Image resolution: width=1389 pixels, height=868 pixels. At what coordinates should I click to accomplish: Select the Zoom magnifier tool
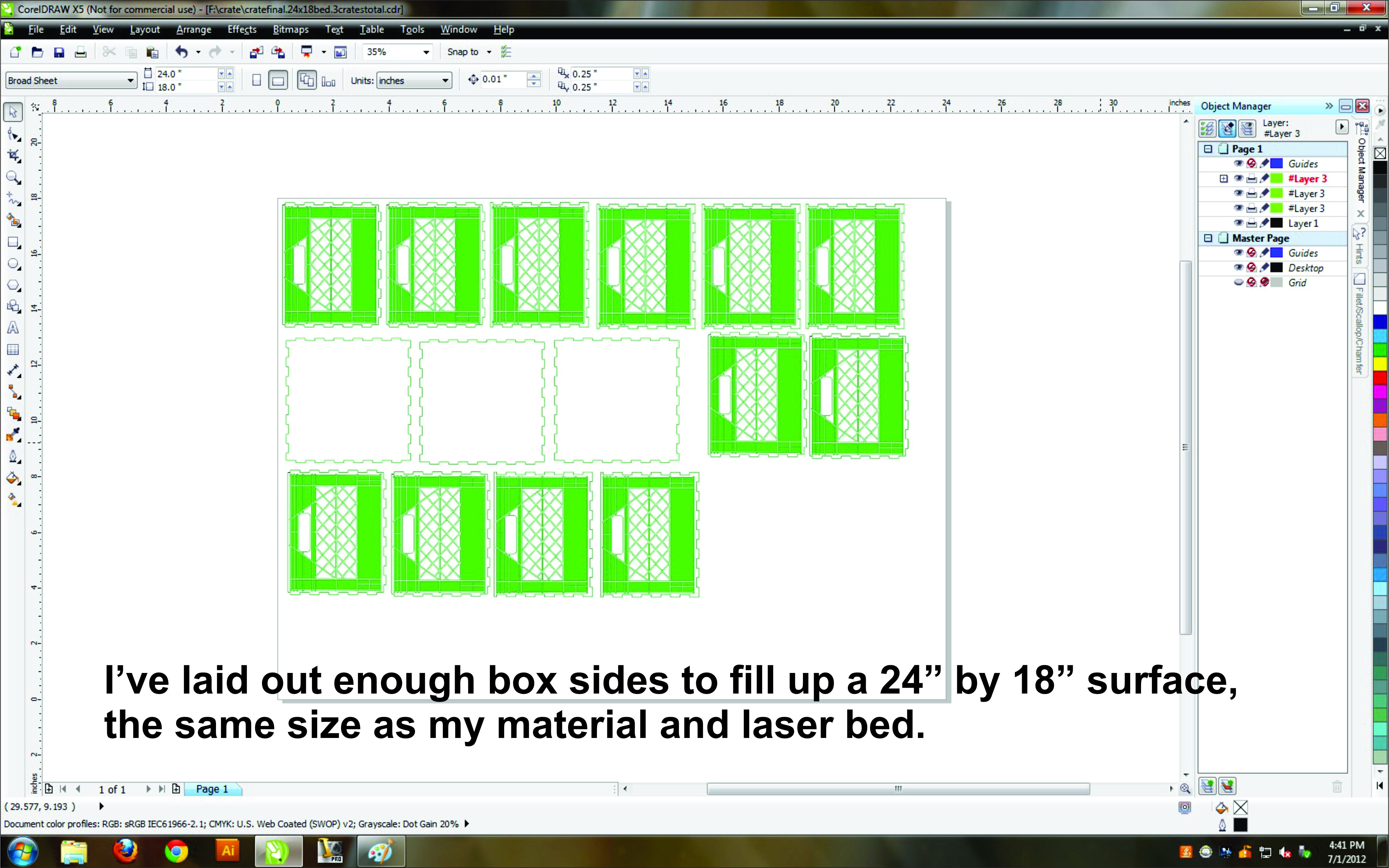tap(13, 177)
